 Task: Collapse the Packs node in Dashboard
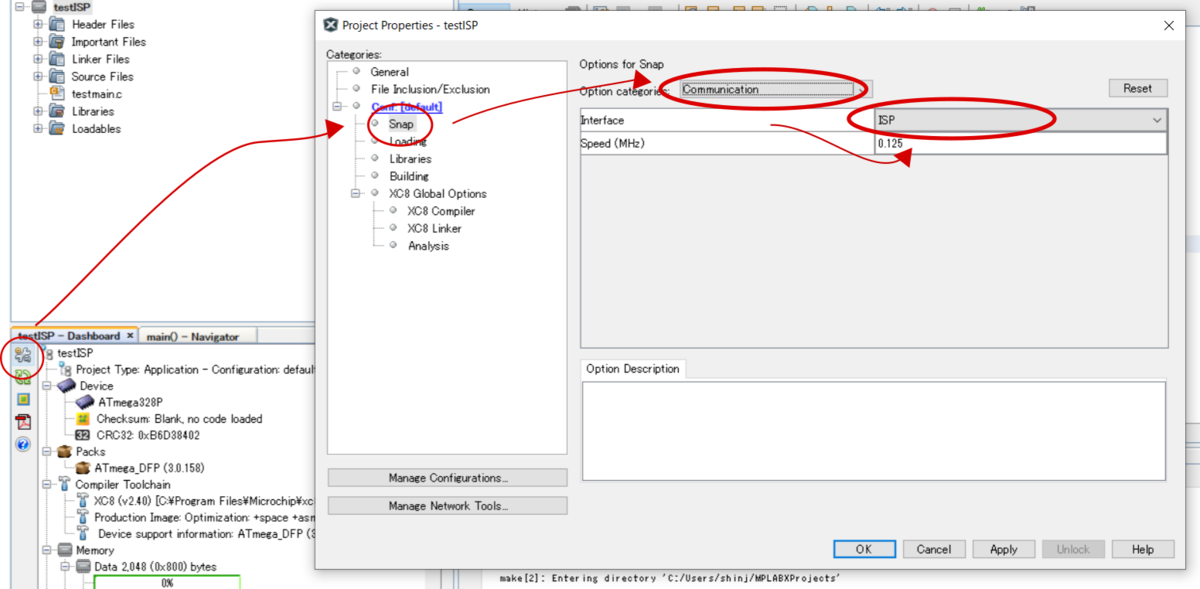(48, 452)
